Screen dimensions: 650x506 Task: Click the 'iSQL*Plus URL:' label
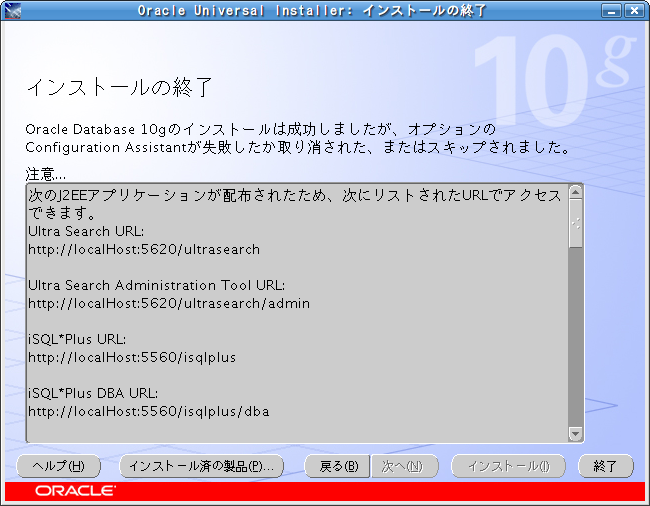(x=77, y=339)
